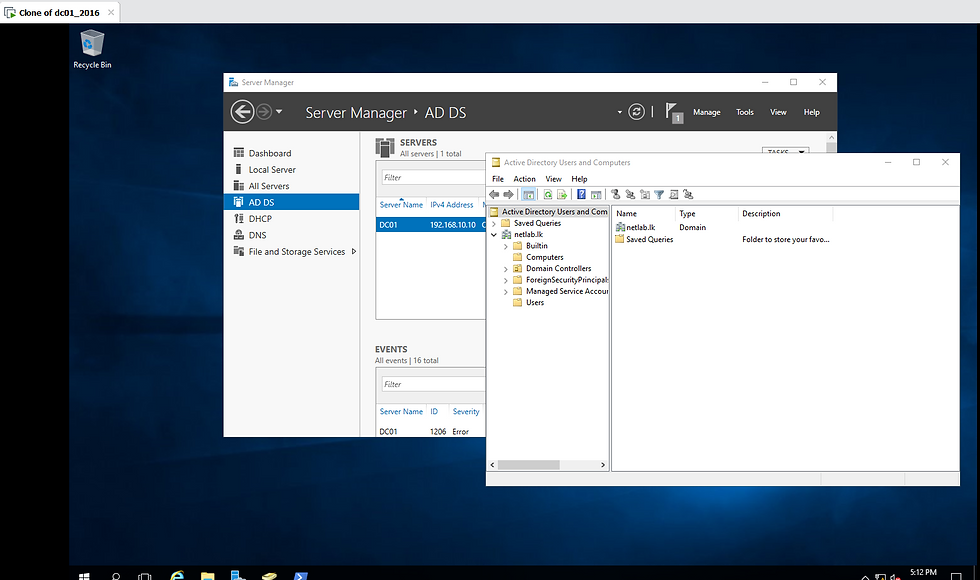Click the Back arrow in ADUC toolbar

point(494,194)
